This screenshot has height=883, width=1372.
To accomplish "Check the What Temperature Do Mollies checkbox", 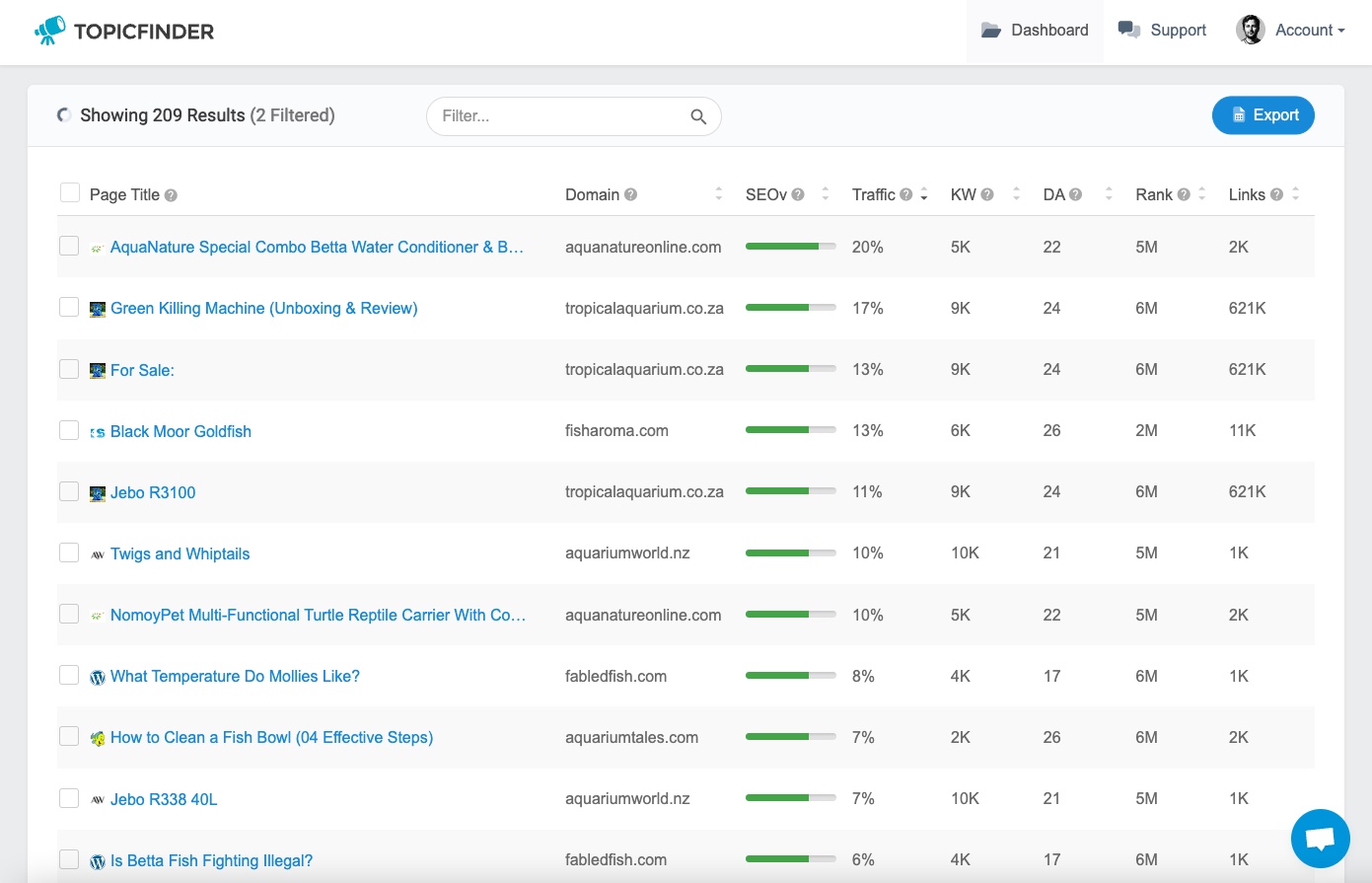I will click(x=69, y=674).
